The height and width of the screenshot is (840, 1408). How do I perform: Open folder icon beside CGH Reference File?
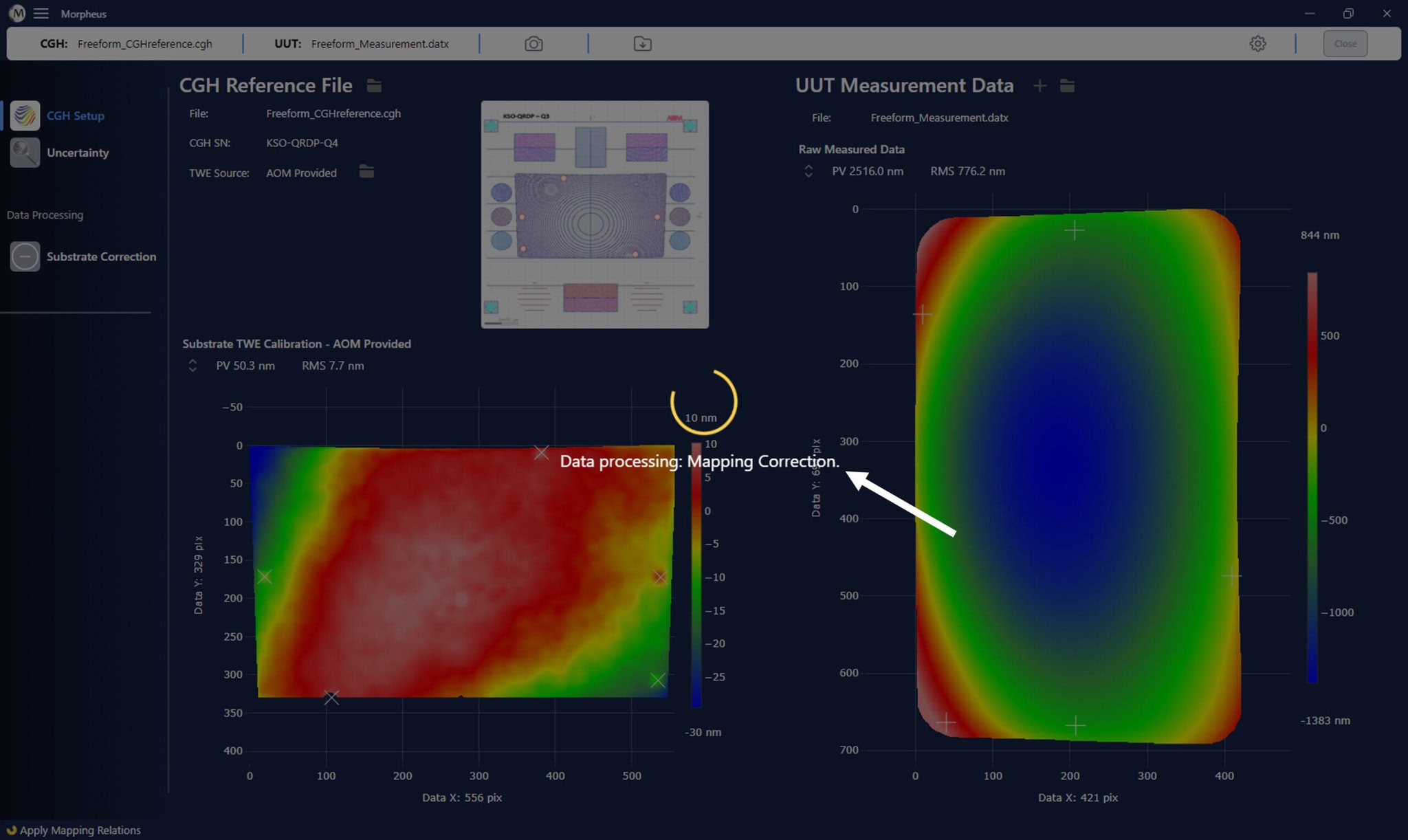pos(374,86)
